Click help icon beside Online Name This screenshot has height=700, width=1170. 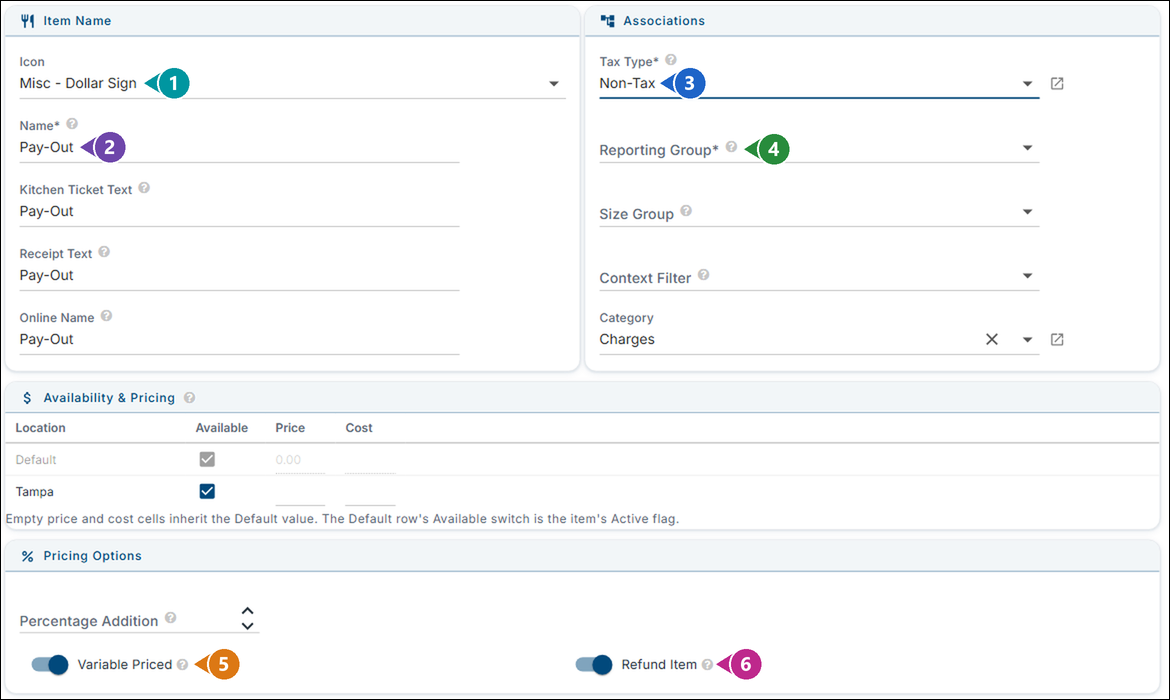[x=107, y=316]
